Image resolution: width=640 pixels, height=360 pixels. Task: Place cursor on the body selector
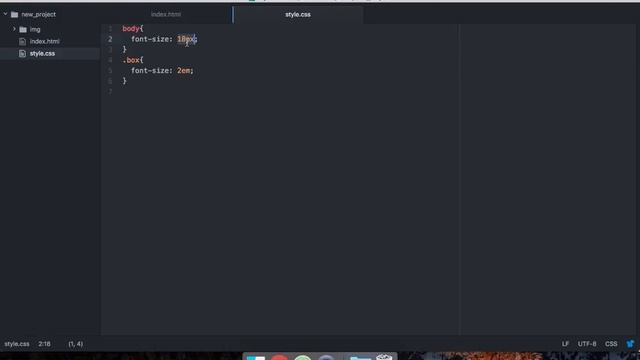(131, 29)
